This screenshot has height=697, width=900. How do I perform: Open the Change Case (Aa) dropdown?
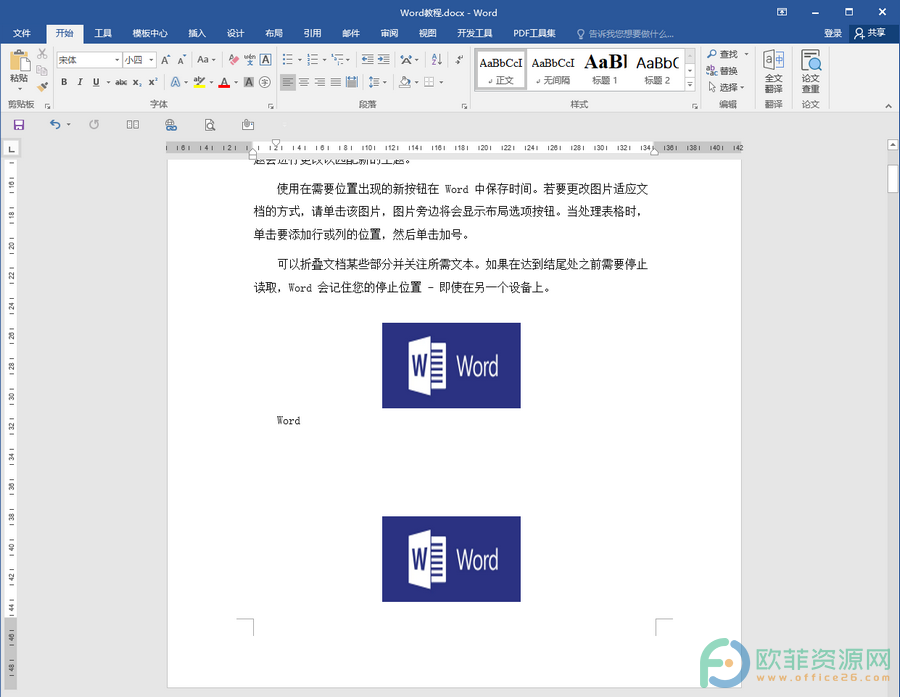[x=206, y=60]
